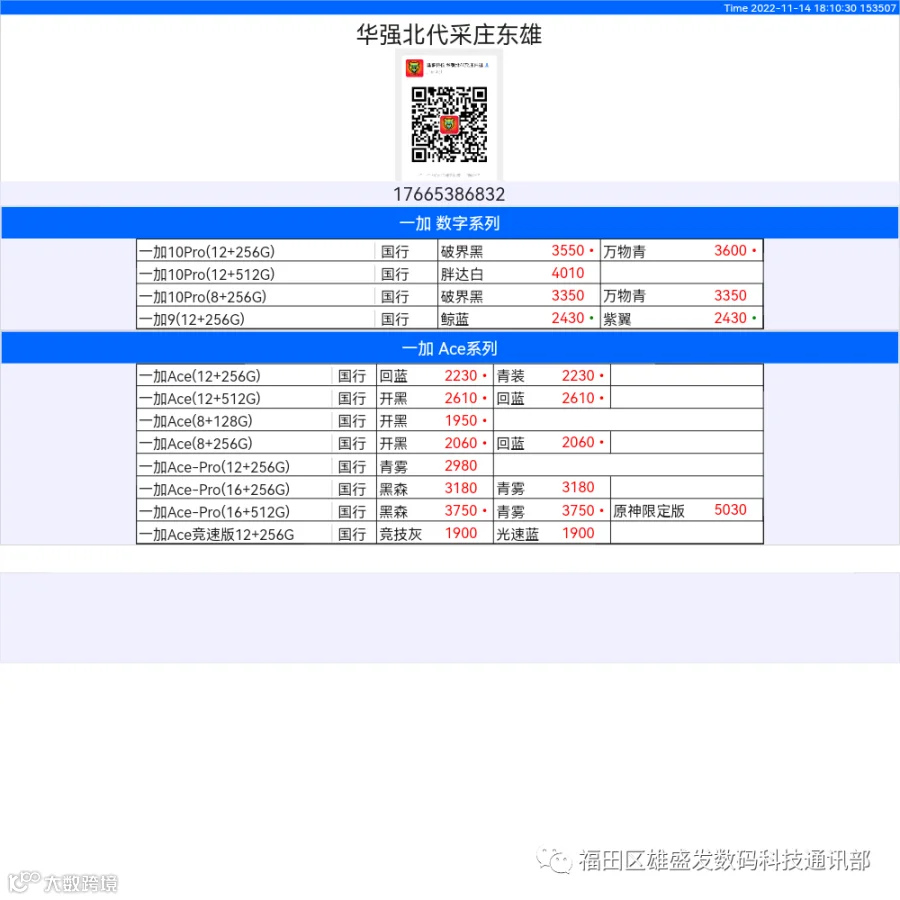Click price 2230 next to 青装
The width and height of the screenshot is (900, 900).
(578, 375)
